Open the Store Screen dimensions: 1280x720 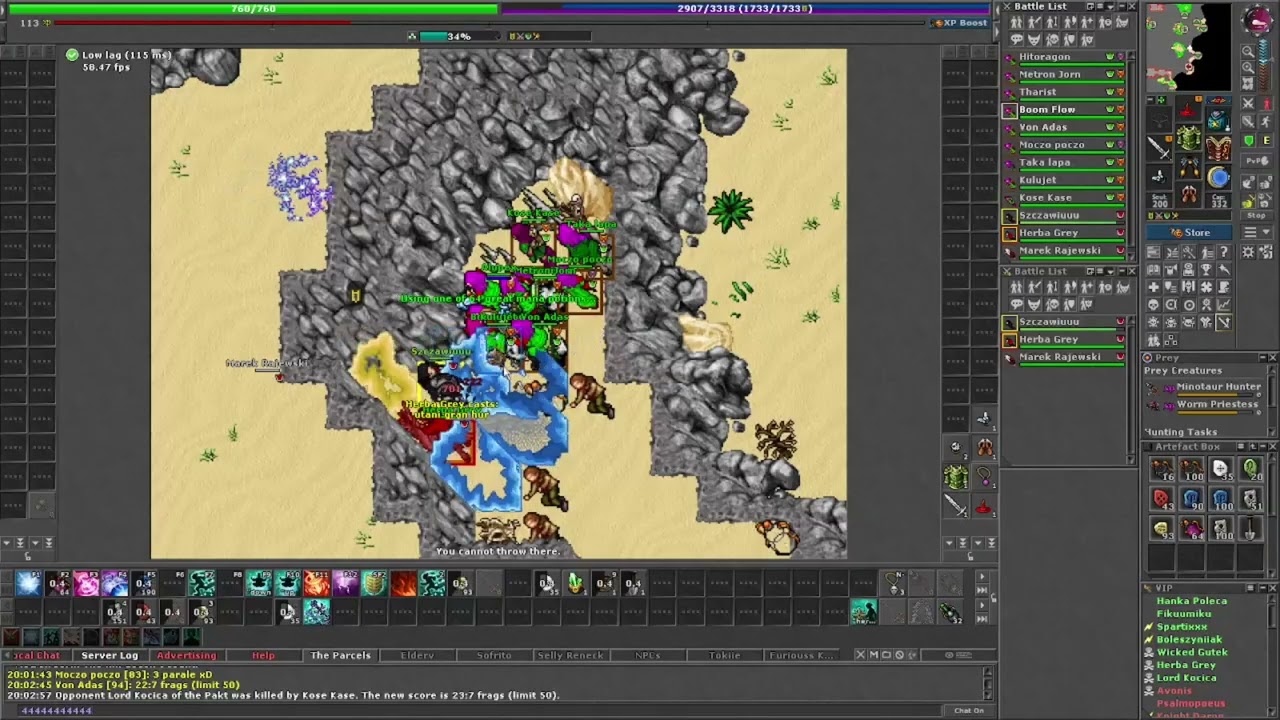1191,233
